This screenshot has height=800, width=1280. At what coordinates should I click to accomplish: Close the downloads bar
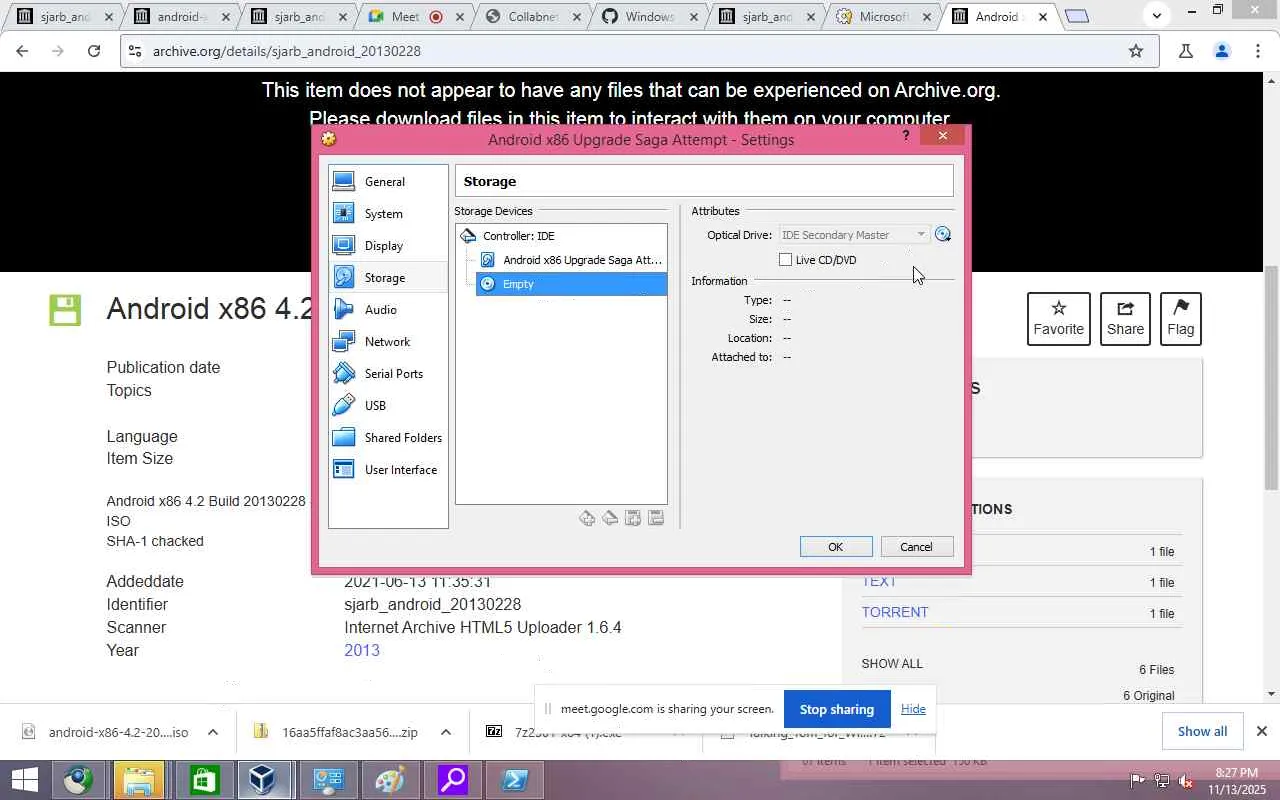(1262, 731)
